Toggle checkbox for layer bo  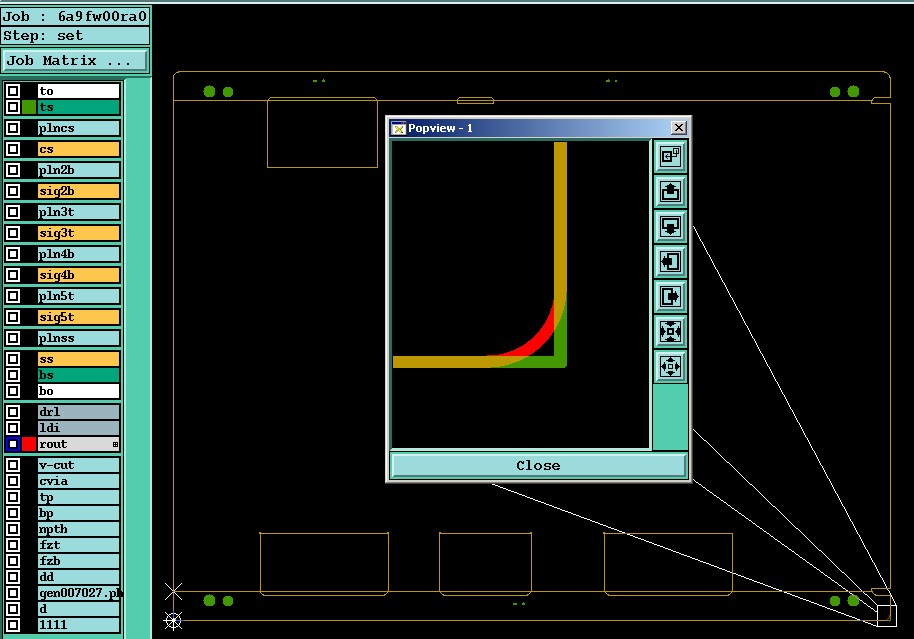pos(13,391)
